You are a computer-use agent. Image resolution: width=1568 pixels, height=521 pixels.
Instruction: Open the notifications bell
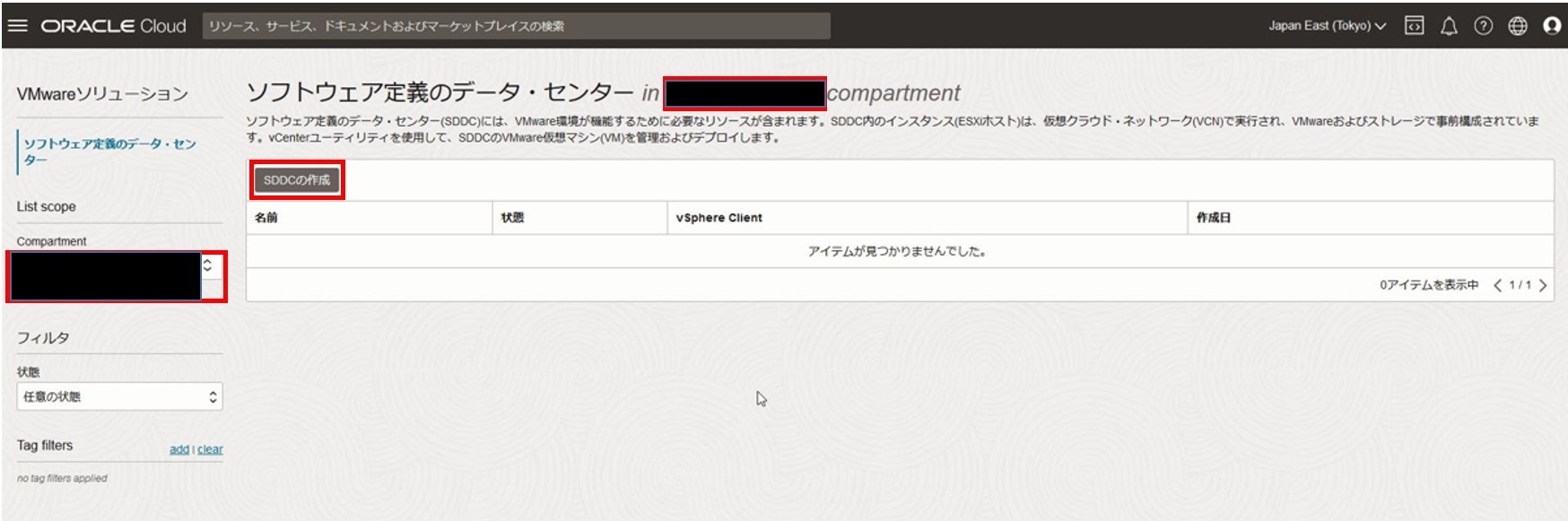[x=1449, y=26]
